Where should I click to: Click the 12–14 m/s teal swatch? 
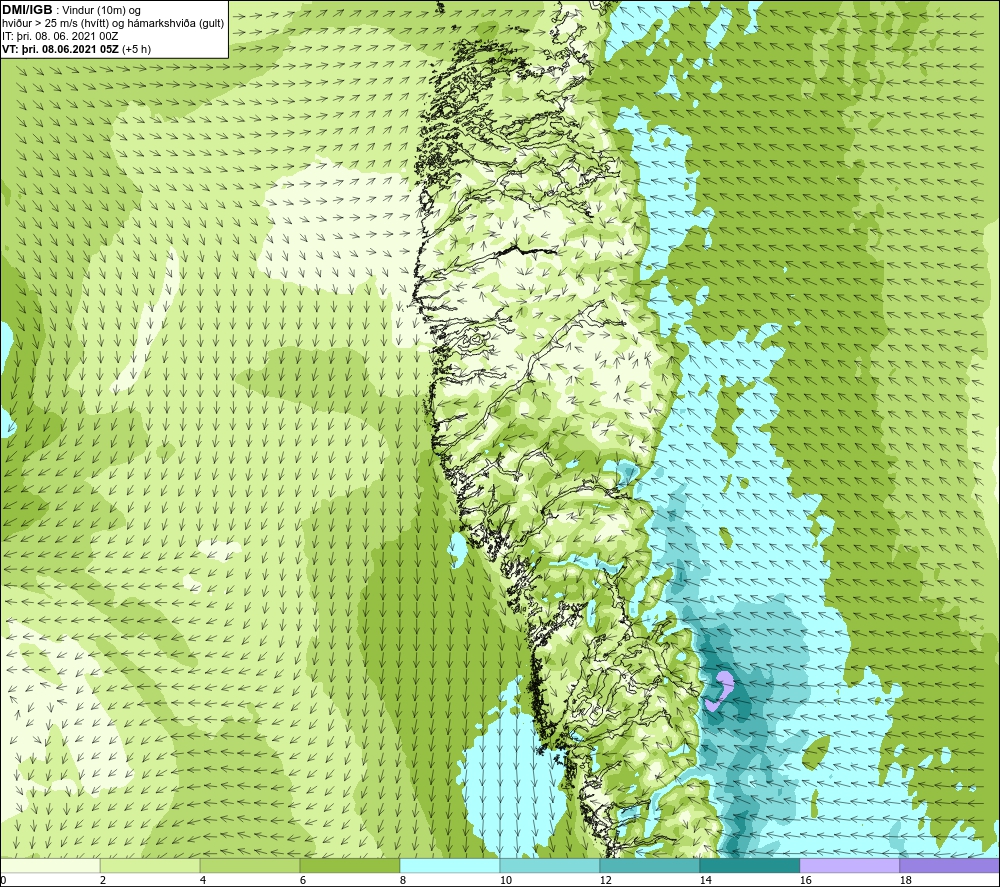[x=650, y=865]
